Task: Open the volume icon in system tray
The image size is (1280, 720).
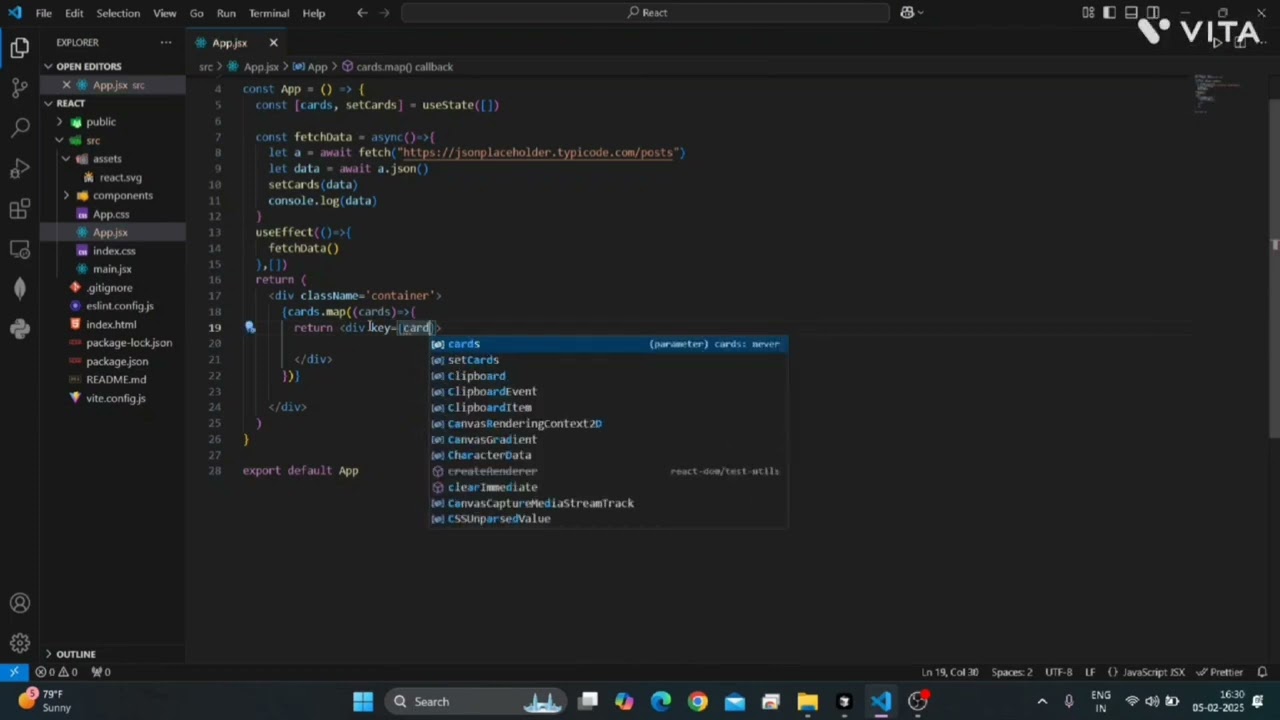Action: 1152,702
